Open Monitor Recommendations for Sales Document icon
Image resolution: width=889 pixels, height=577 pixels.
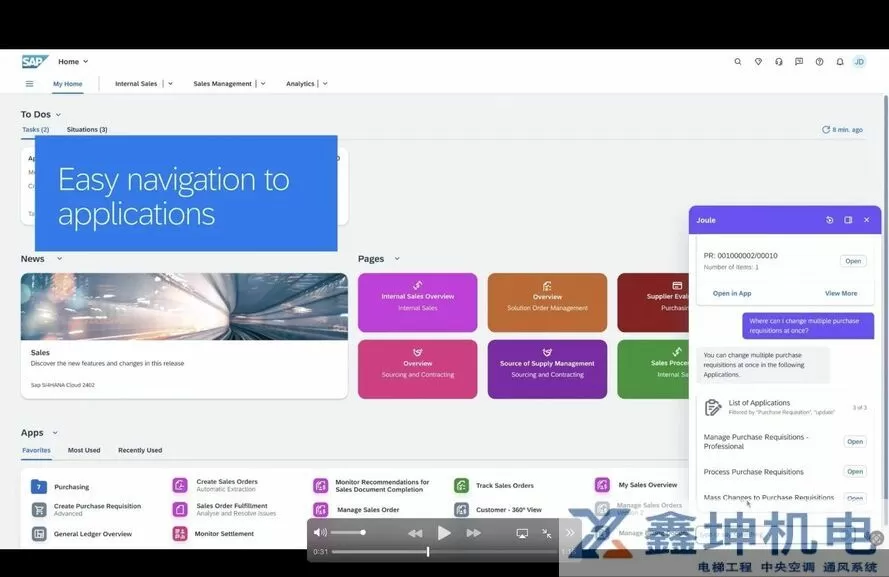pyautogui.click(x=320, y=486)
